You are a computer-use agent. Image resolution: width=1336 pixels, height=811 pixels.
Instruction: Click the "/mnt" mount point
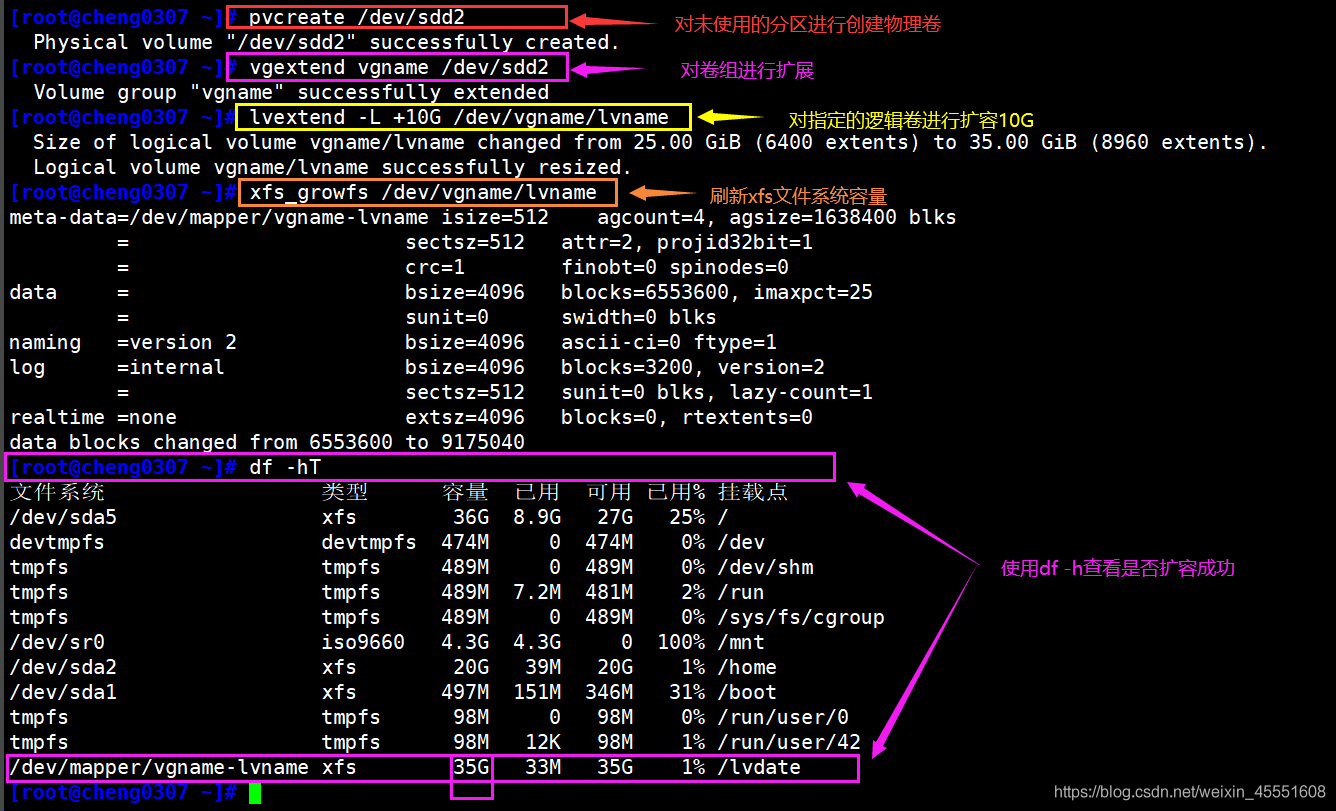tap(741, 642)
